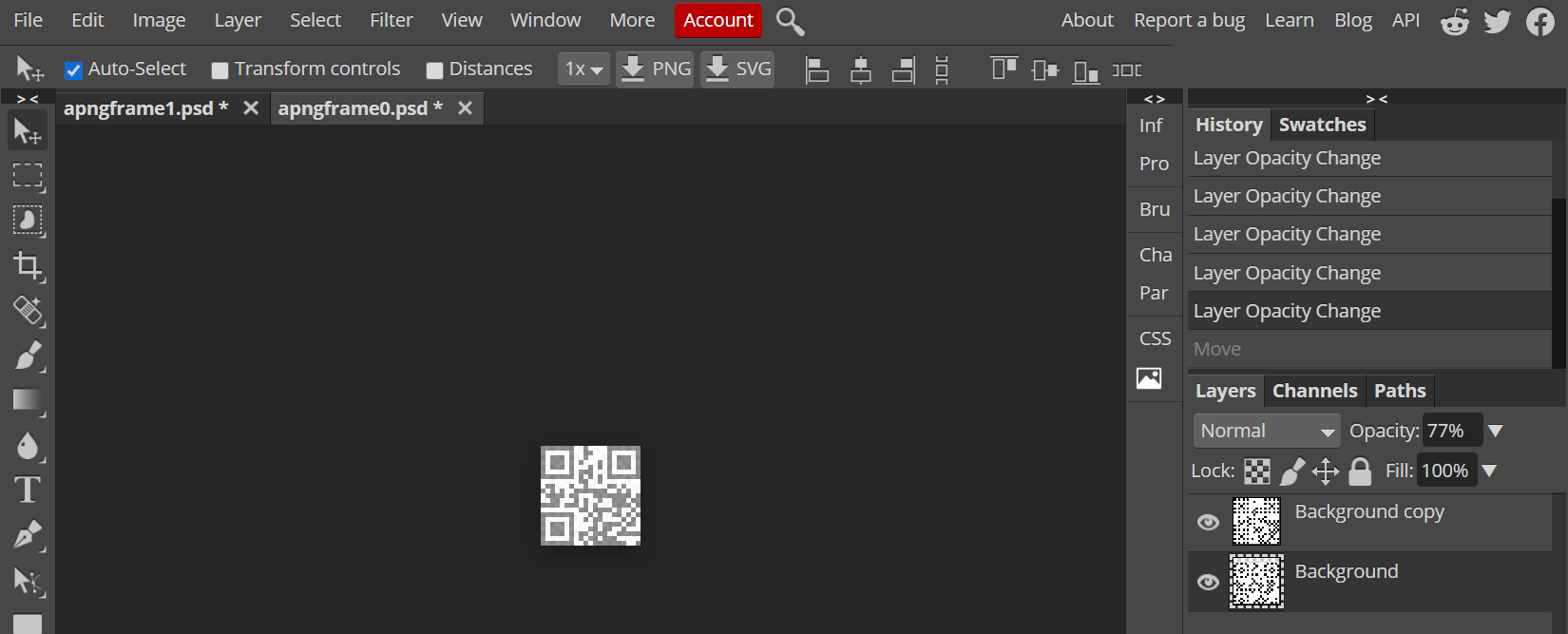1568x634 pixels.
Task: Click the Opacity 77% field
Action: [x=1452, y=431]
